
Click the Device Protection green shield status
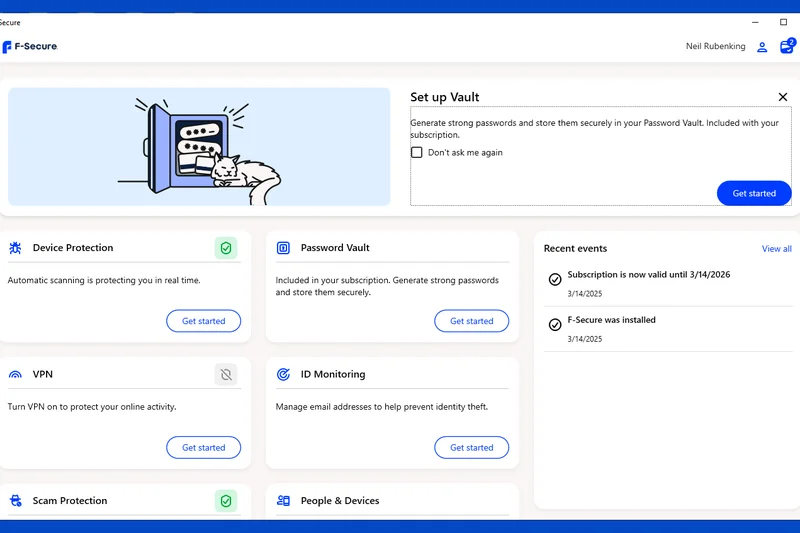point(226,248)
